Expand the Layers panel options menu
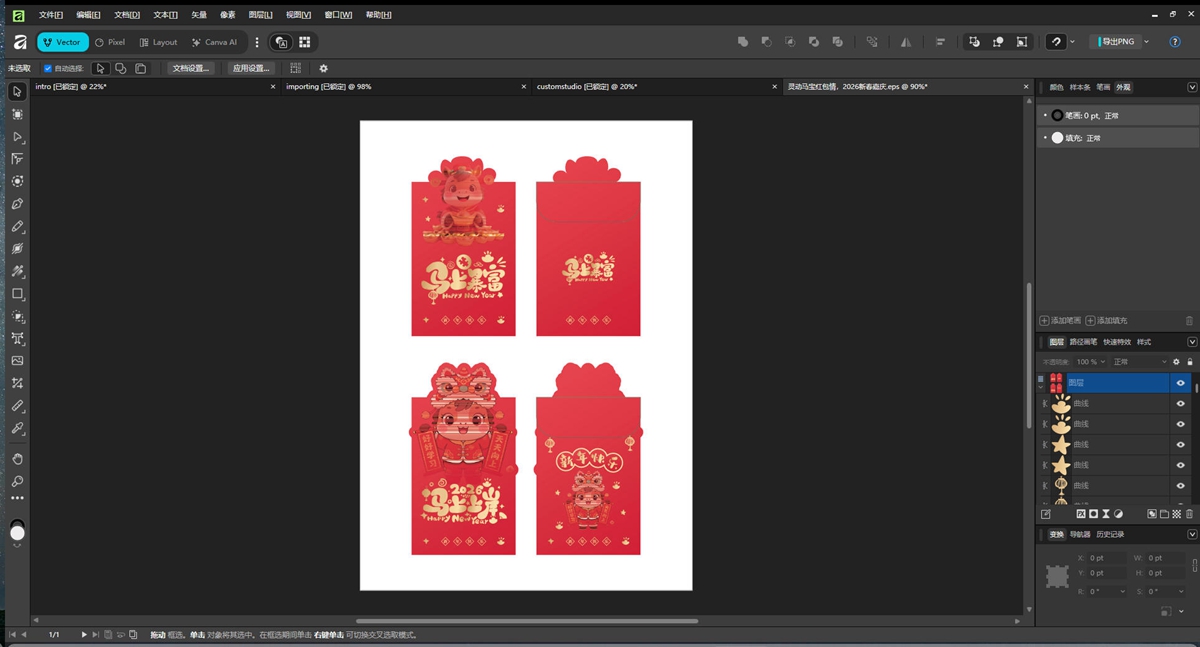This screenshot has height=647, width=1200. tap(1192, 342)
